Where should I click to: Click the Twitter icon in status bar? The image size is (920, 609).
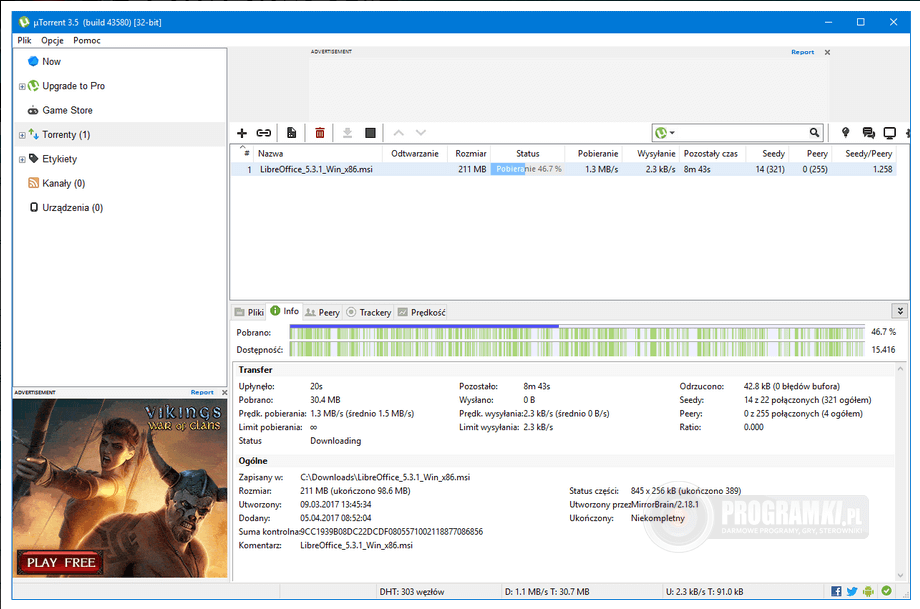(852, 591)
